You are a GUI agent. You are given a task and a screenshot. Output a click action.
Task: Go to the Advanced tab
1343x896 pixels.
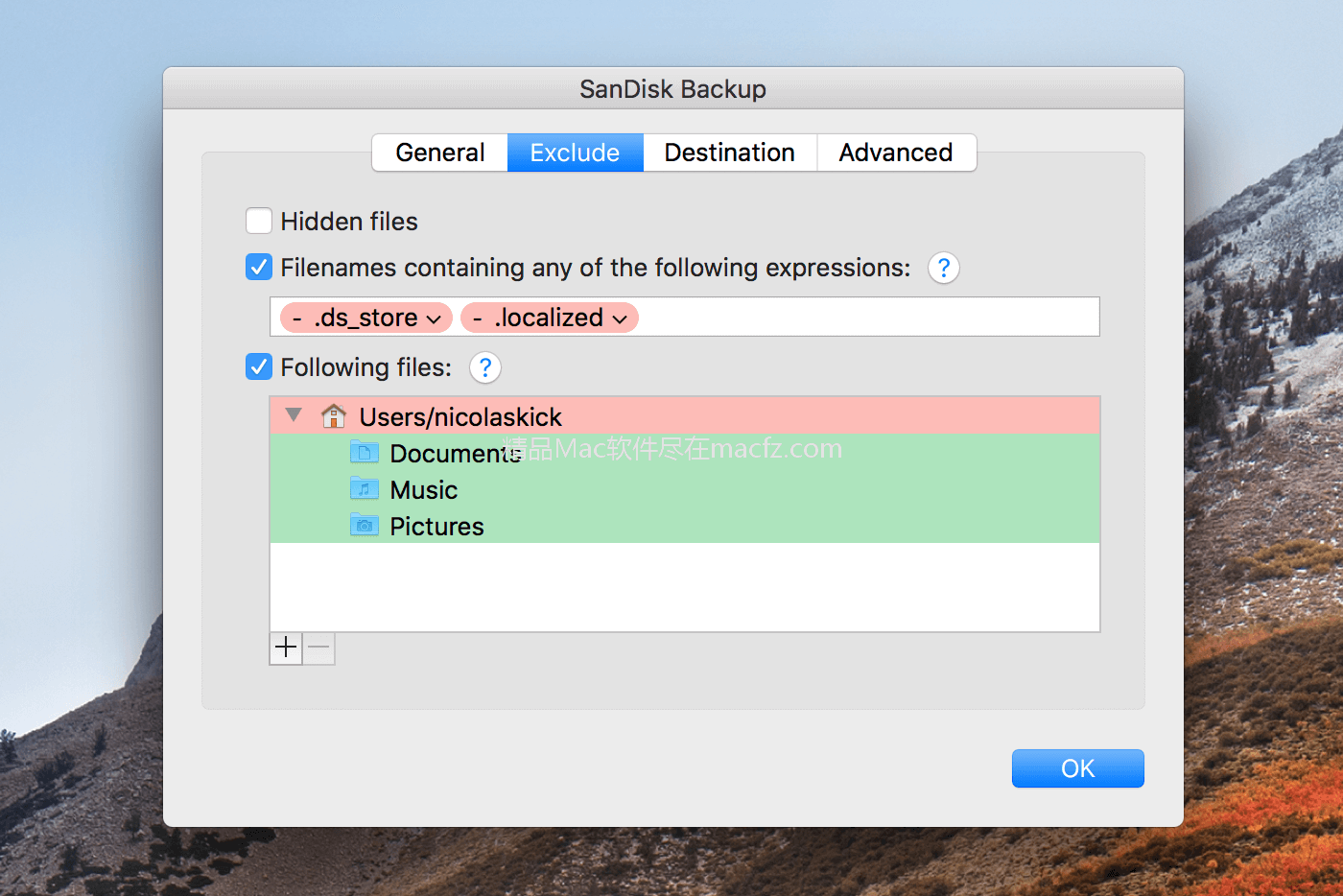point(896,153)
